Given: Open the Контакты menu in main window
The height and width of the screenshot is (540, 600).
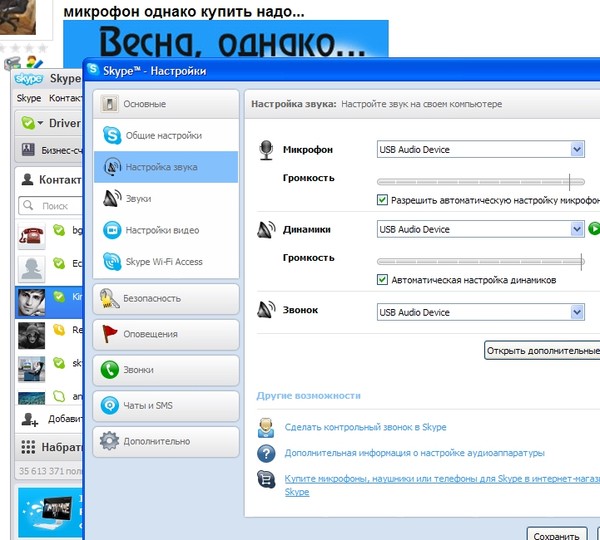Looking at the screenshot, I should pos(65,98).
